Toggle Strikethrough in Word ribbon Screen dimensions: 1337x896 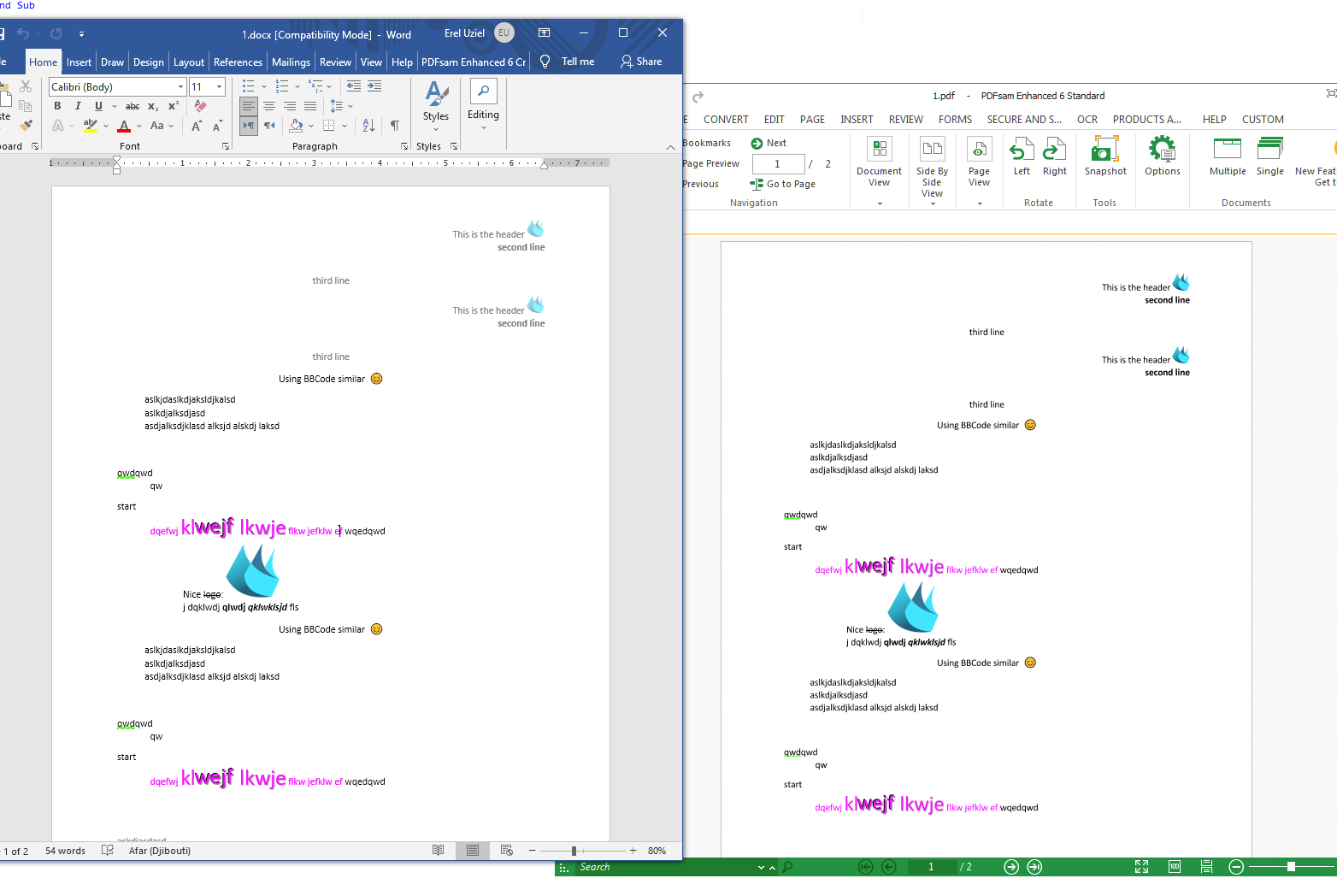pos(133,106)
